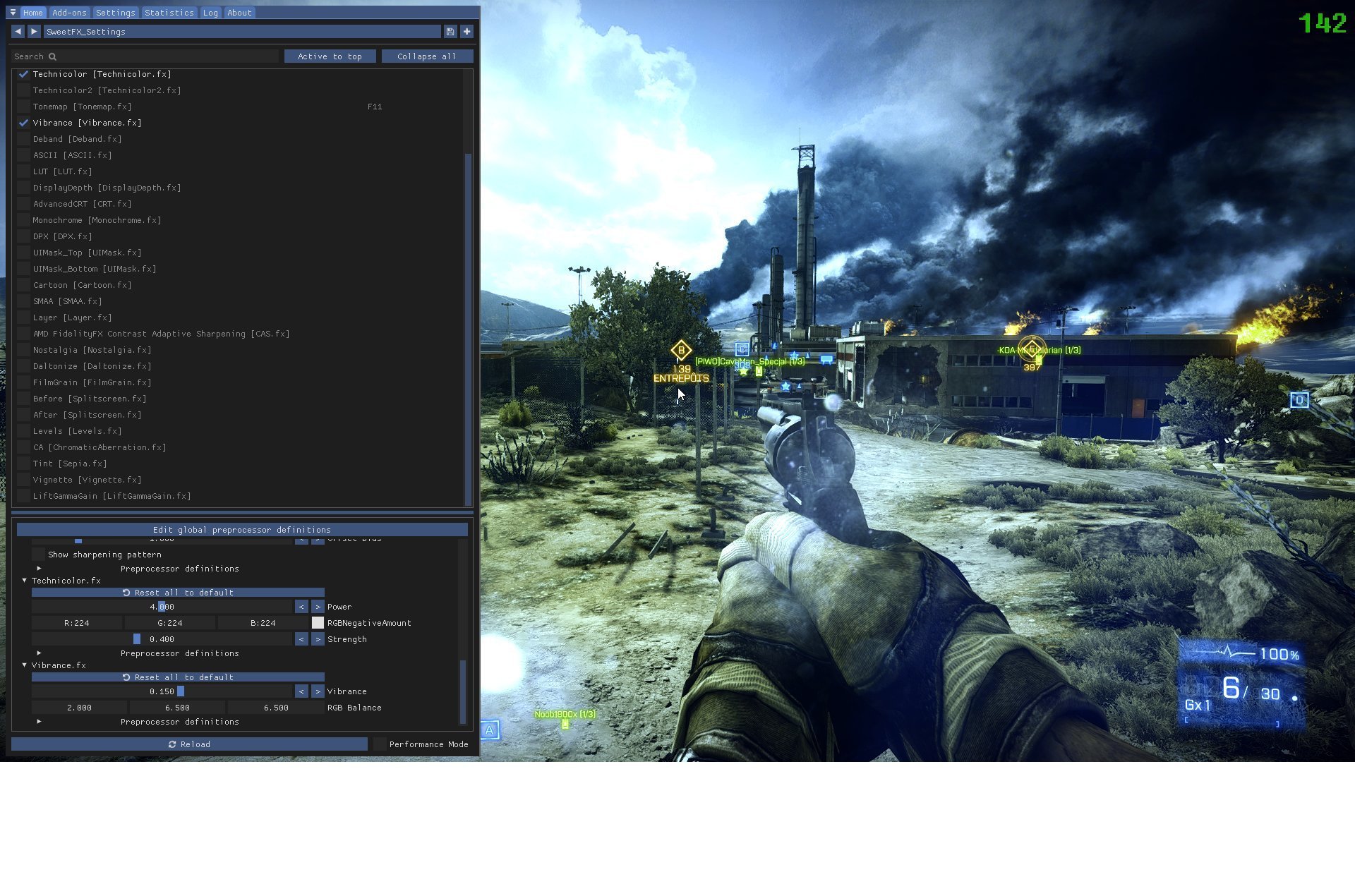Open the Statistics tab

point(169,13)
